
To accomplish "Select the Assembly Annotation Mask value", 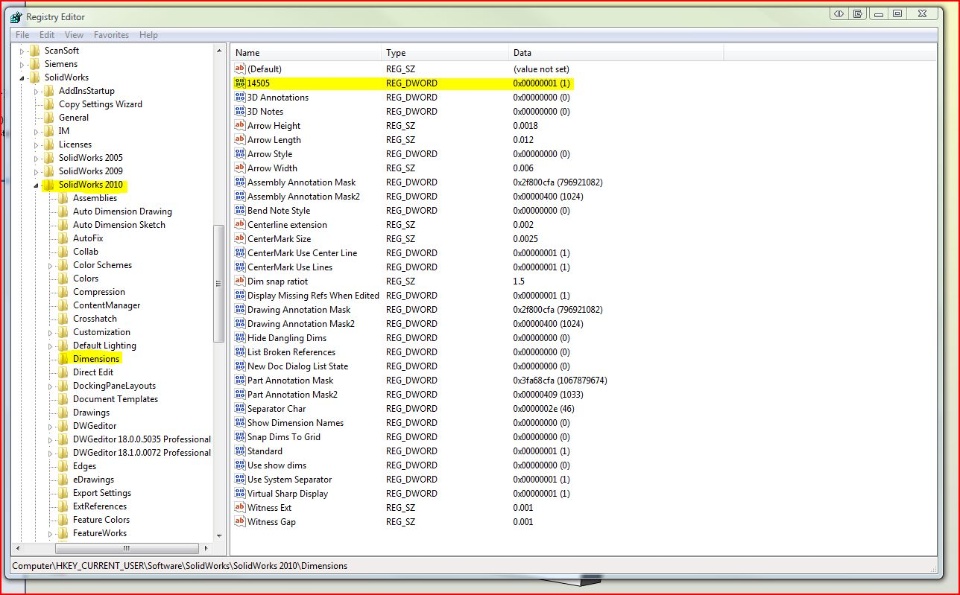I will [301, 182].
